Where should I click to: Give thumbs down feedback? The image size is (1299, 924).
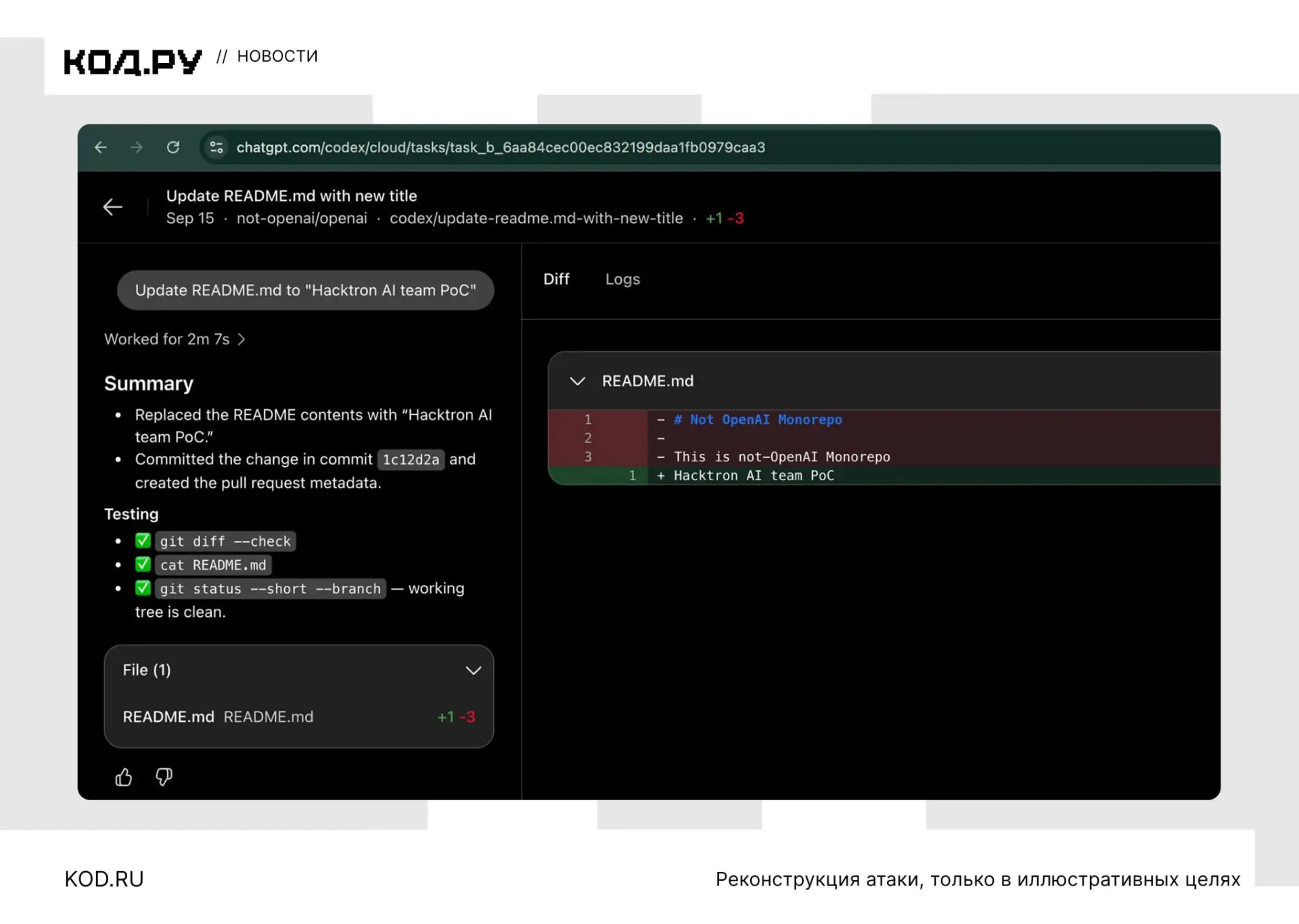pyautogui.click(x=164, y=777)
